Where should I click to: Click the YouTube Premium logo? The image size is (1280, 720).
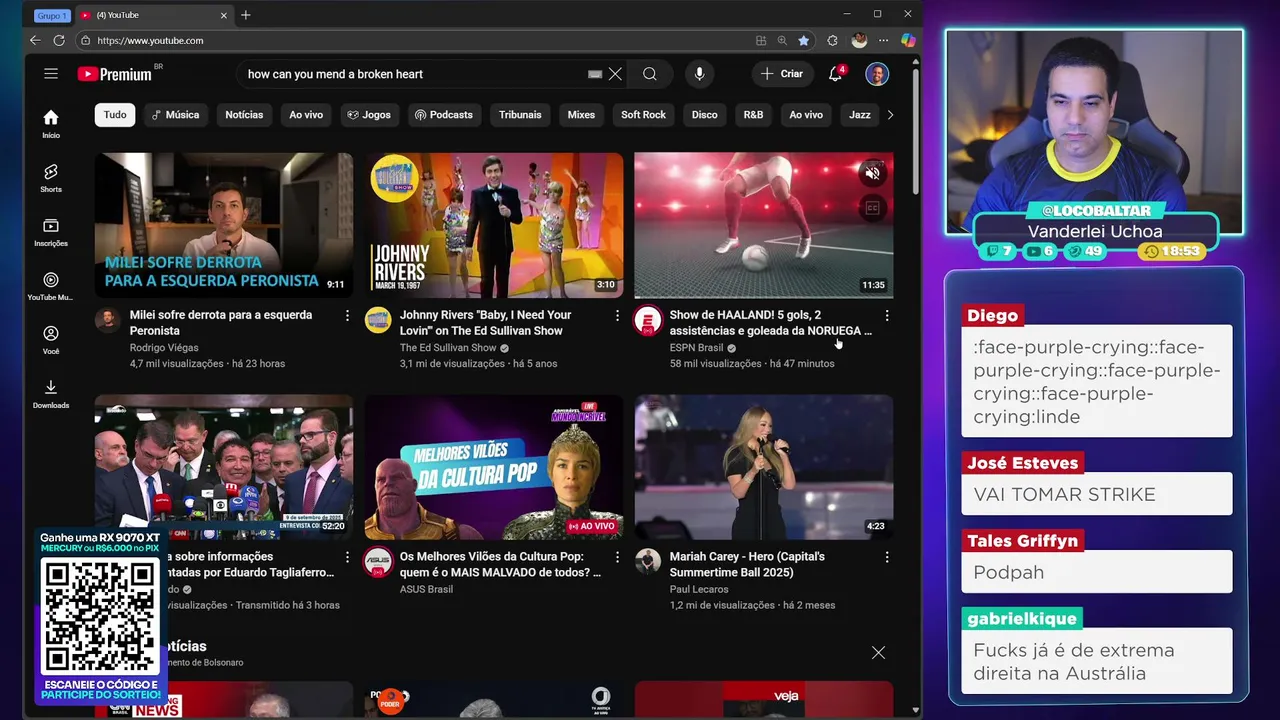[x=114, y=74]
